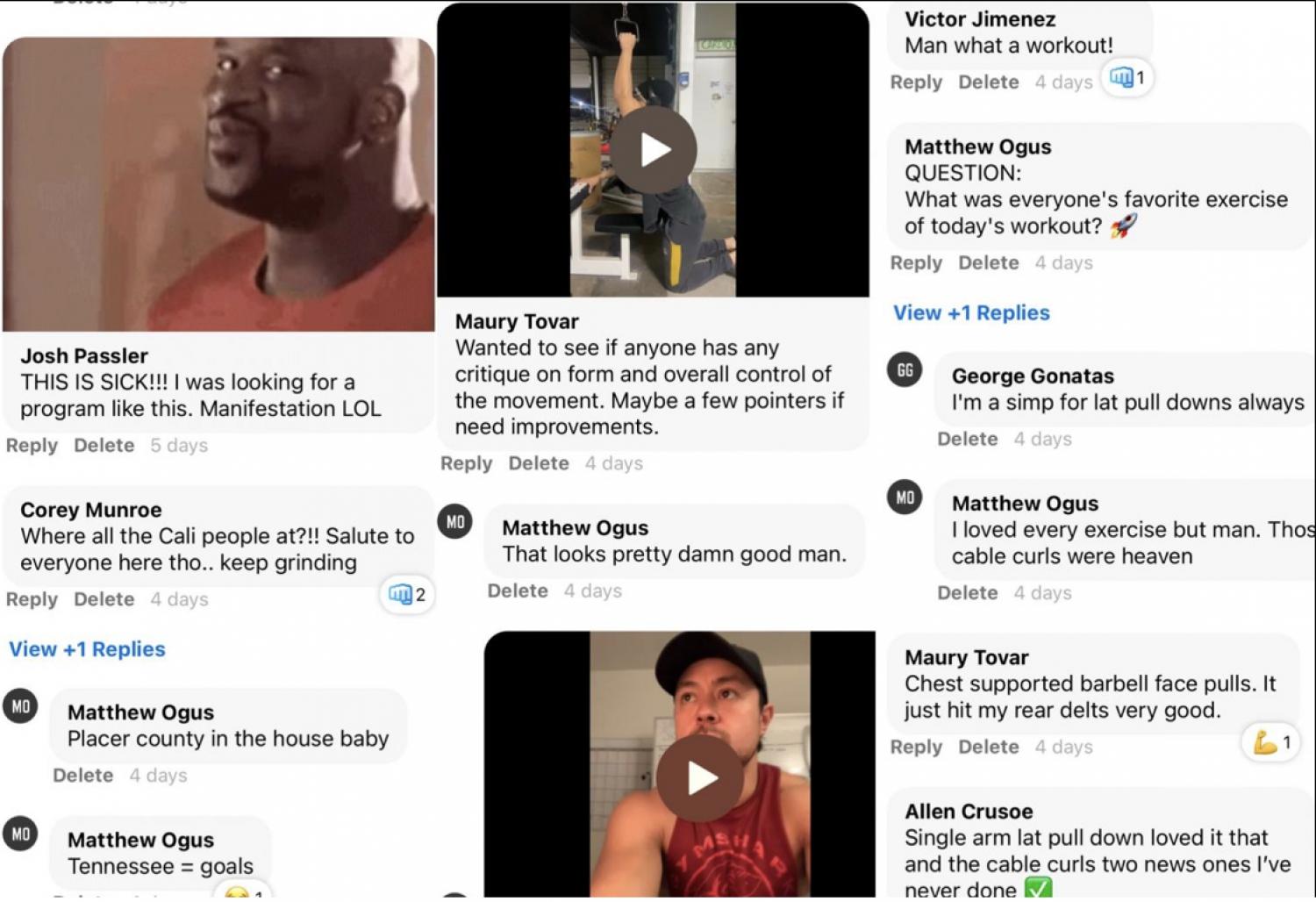
Task: Click fist-bump reaction on Victor Jimenez's comment
Action: tap(1126, 78)
